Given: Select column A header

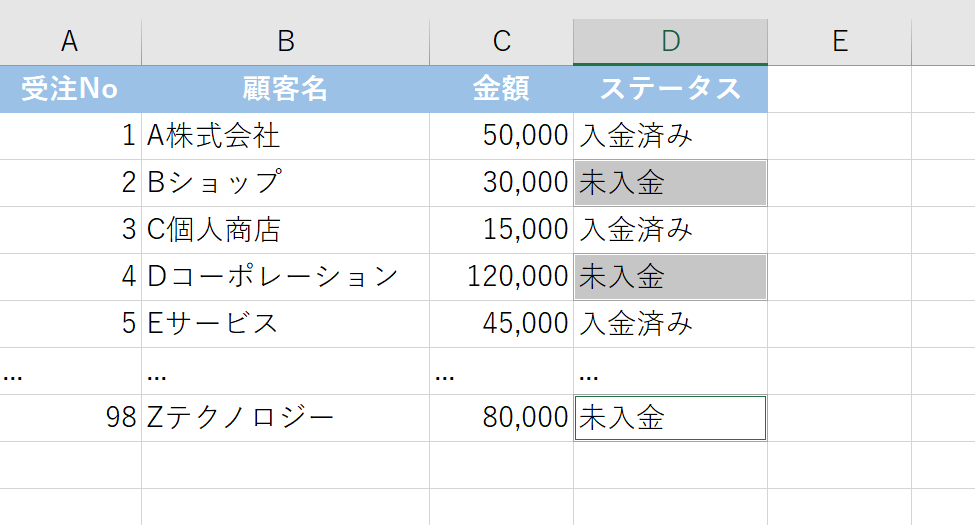Looking at the screenshot, I should [70, 41].
